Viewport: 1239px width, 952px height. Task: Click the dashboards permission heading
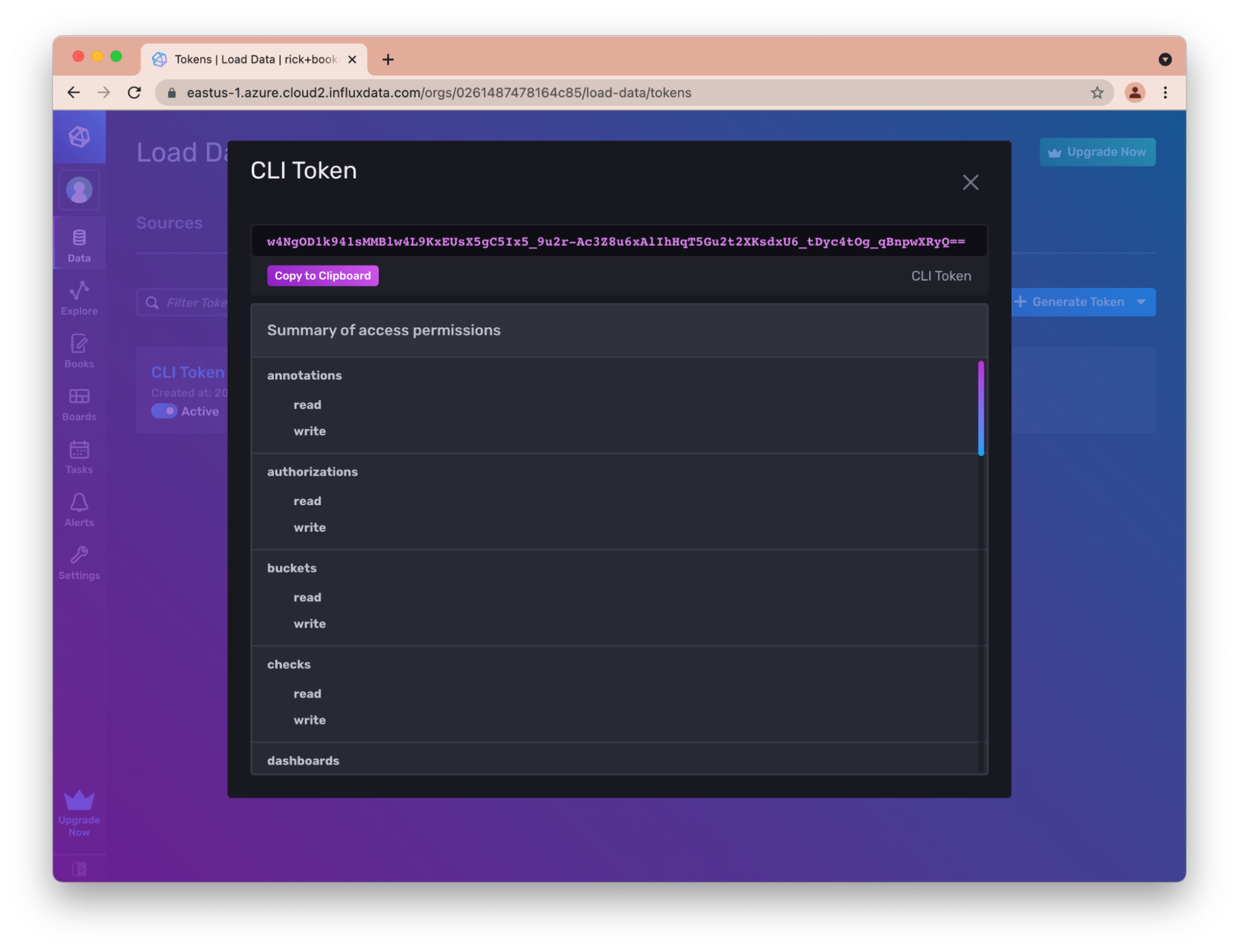tap(303, 760)
